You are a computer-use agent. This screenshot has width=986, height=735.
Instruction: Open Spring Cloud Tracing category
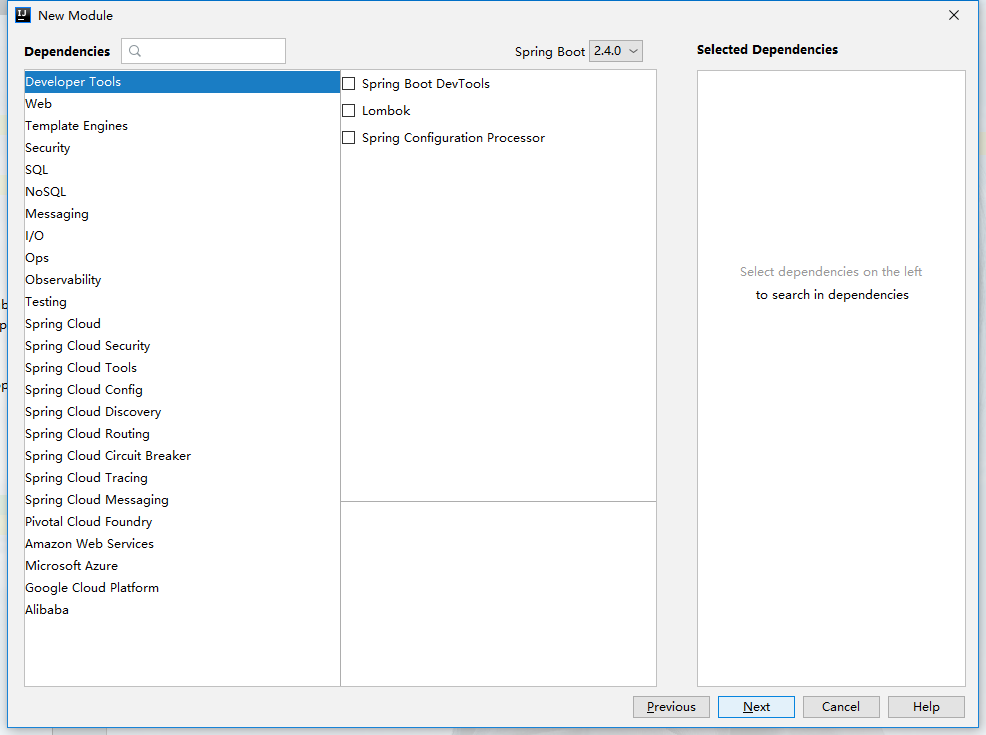coord(182,478)
